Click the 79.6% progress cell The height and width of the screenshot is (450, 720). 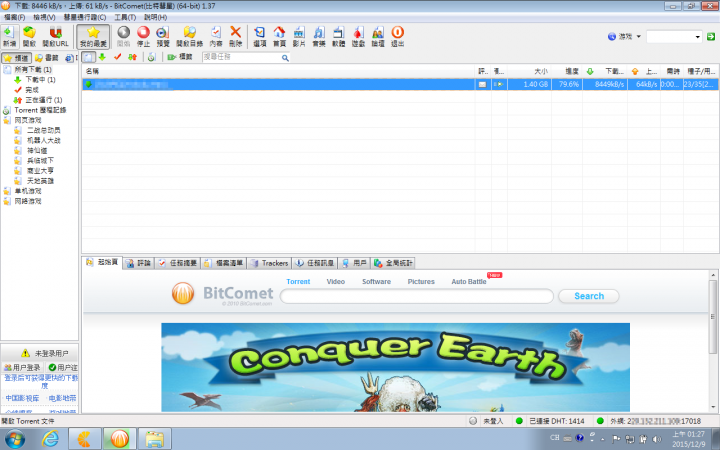coord(567,84)
